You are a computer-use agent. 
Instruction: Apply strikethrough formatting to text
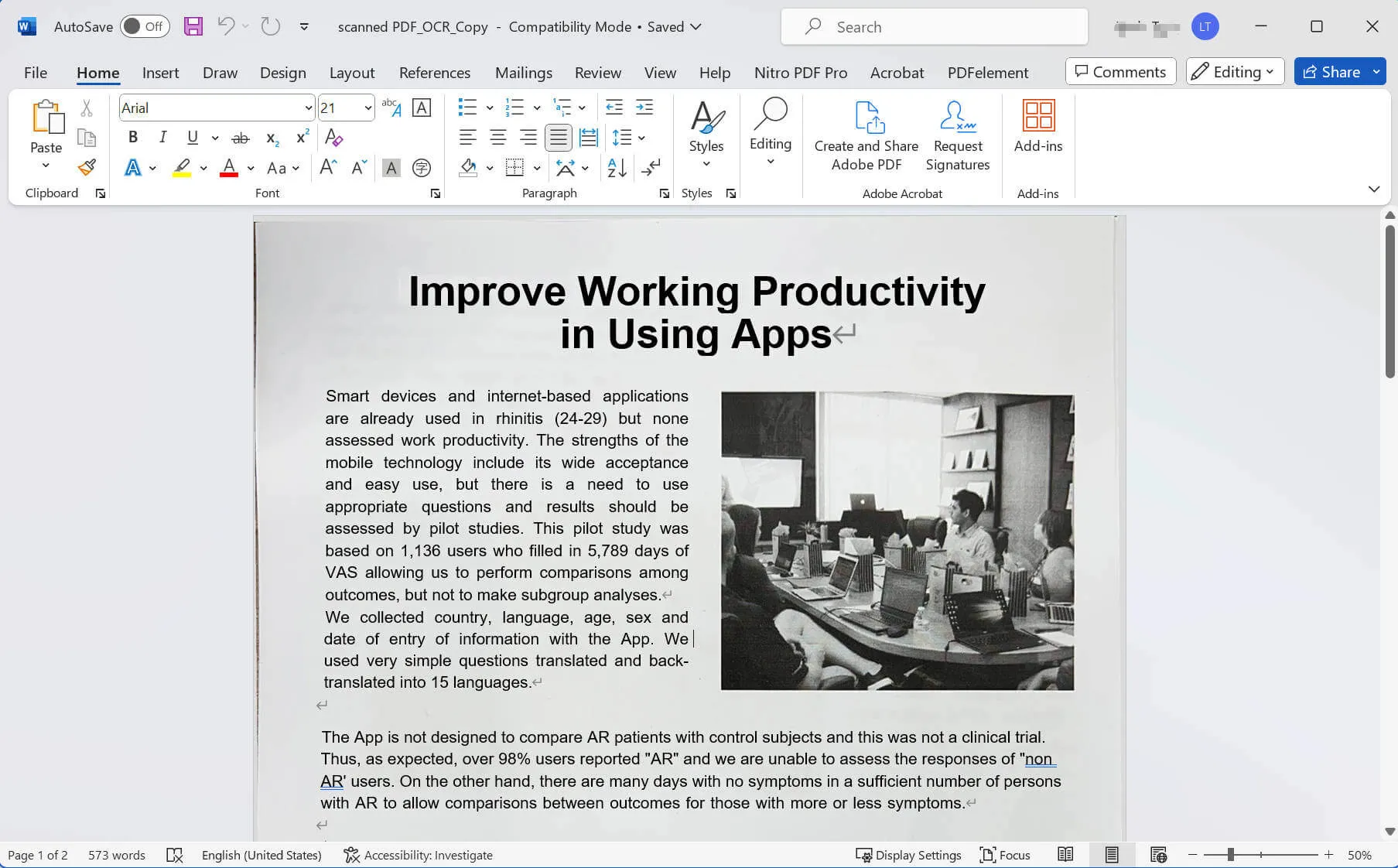(x=241, y=138)
